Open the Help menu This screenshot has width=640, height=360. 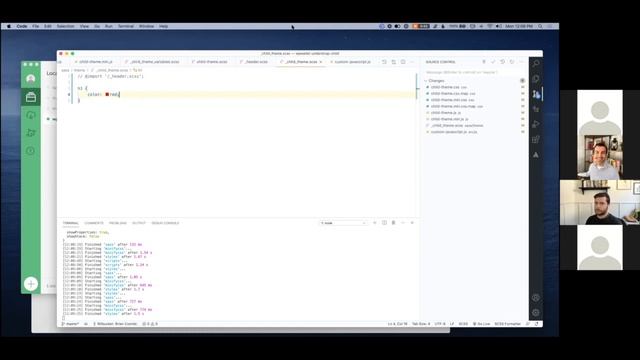[x=163, y=26]
